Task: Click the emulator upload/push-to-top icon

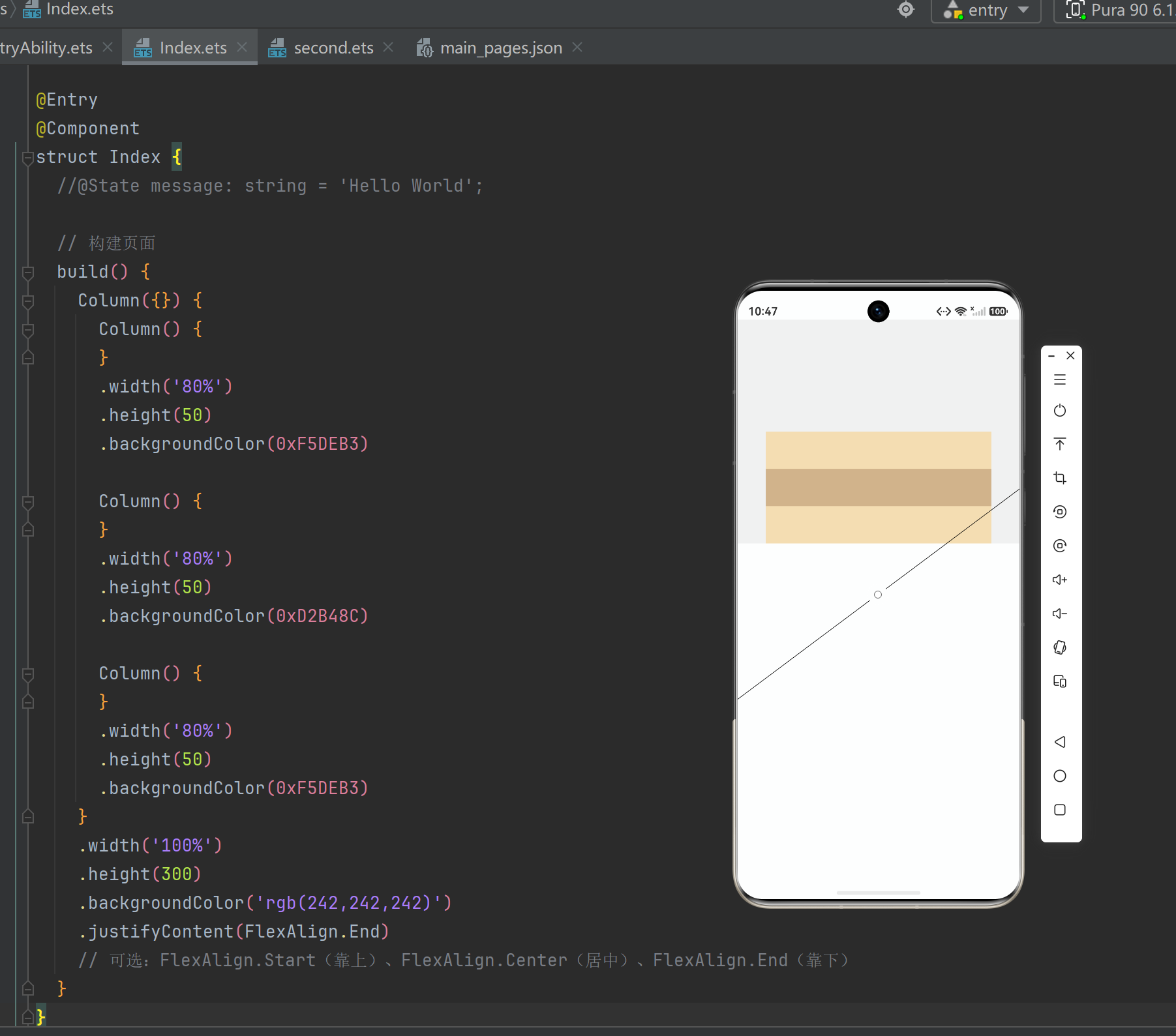Action: (x=1060, y=444)
